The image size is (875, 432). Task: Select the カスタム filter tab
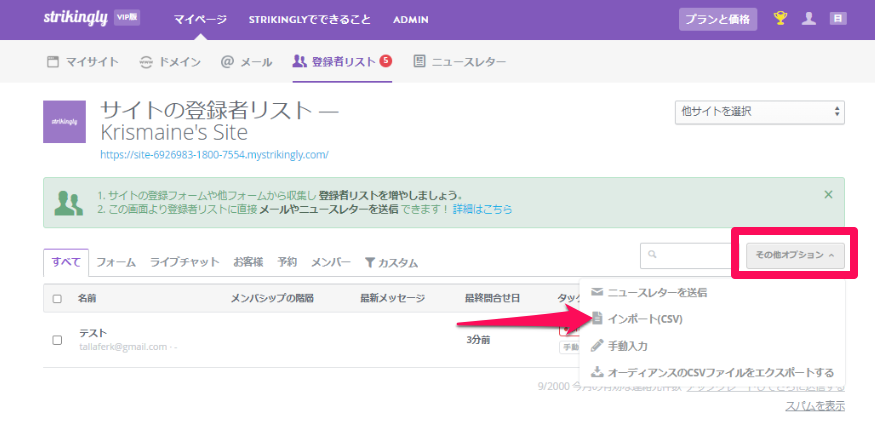pyautogui.click(x=391, y=263)
